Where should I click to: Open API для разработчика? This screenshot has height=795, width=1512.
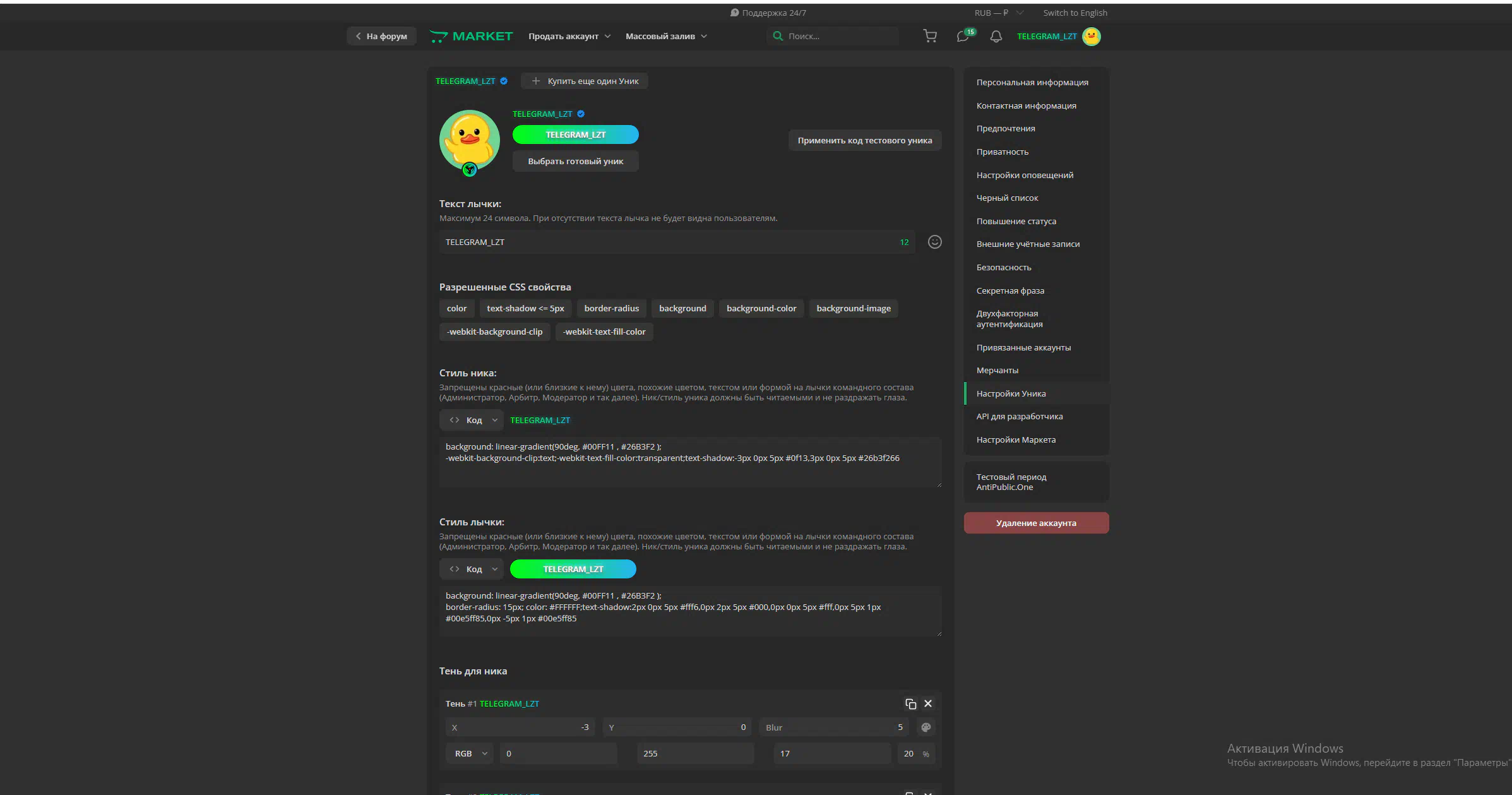[1037, 416]
